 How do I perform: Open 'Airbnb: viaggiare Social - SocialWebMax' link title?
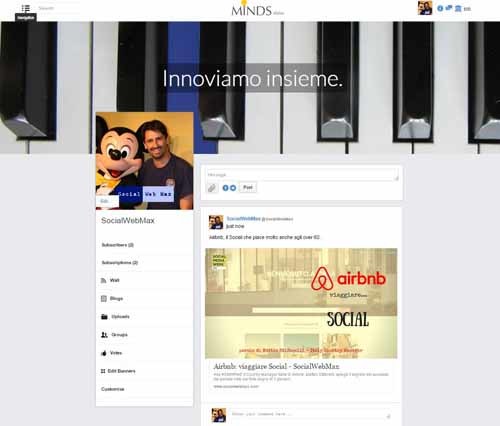(x=276, y=366)
